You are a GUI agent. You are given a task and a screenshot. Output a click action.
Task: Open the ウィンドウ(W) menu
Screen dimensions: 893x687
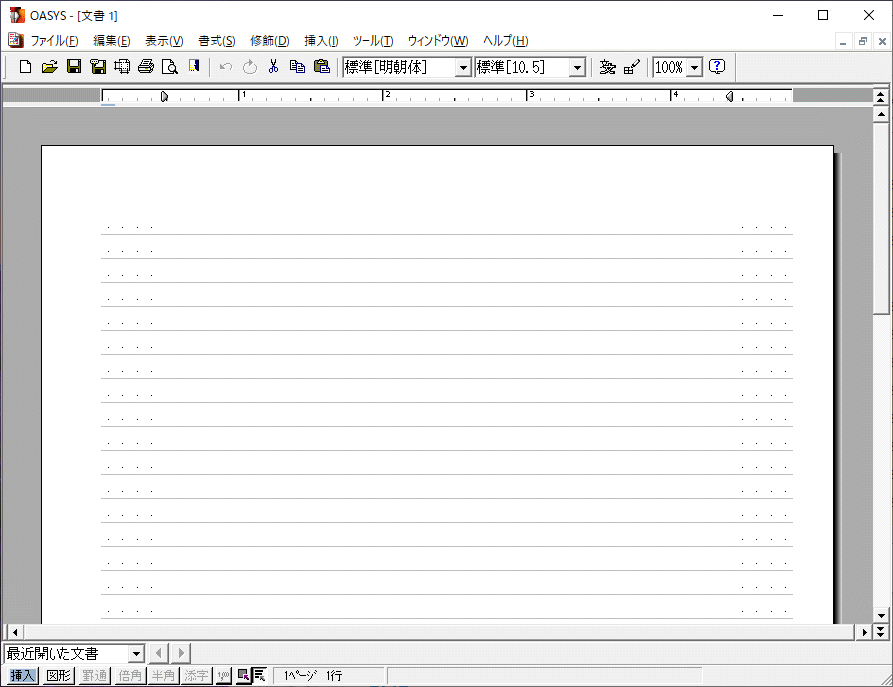[x=438, y=40]
